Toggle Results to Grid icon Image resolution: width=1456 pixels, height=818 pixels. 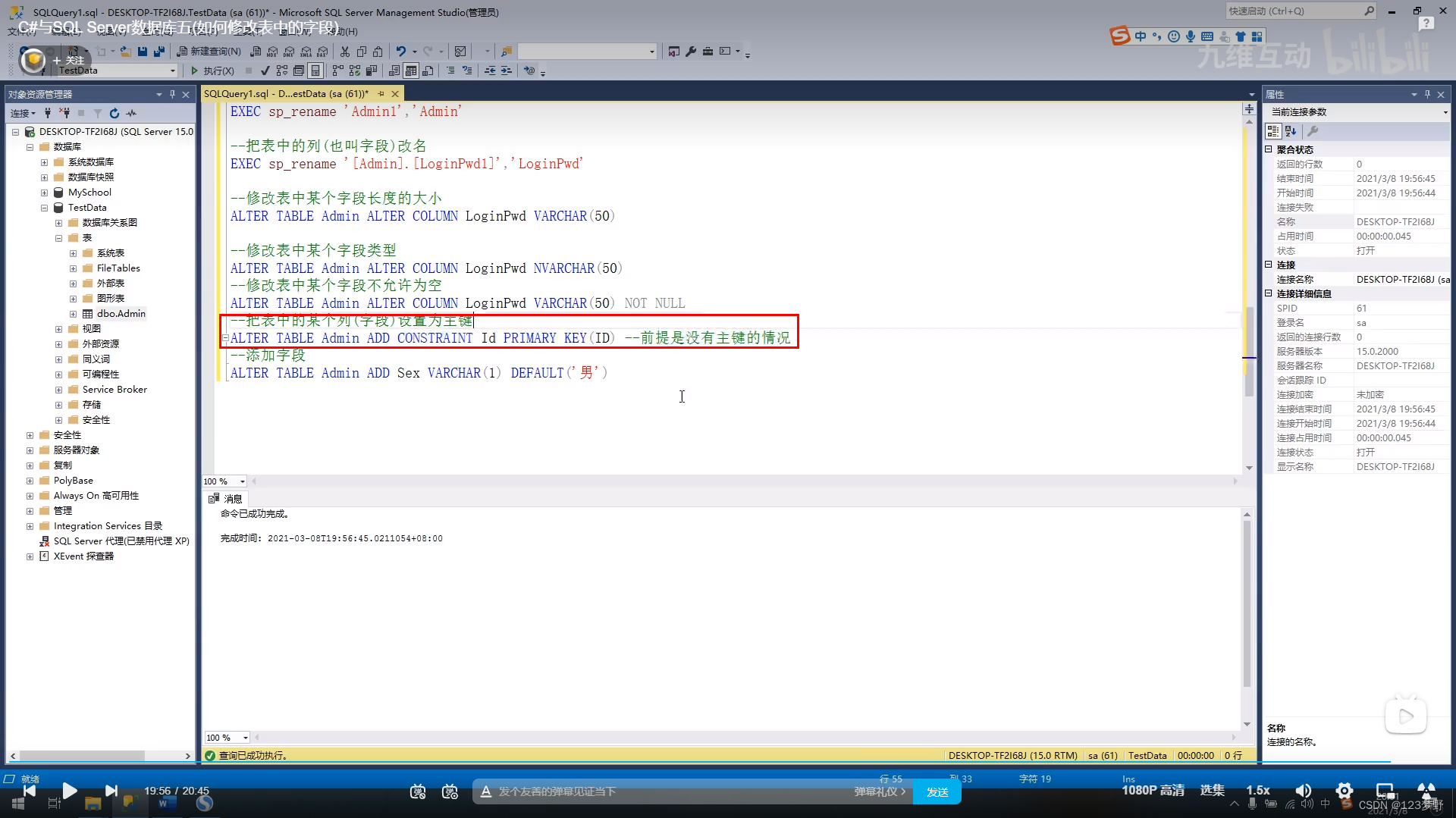click(x=410, y=71)
